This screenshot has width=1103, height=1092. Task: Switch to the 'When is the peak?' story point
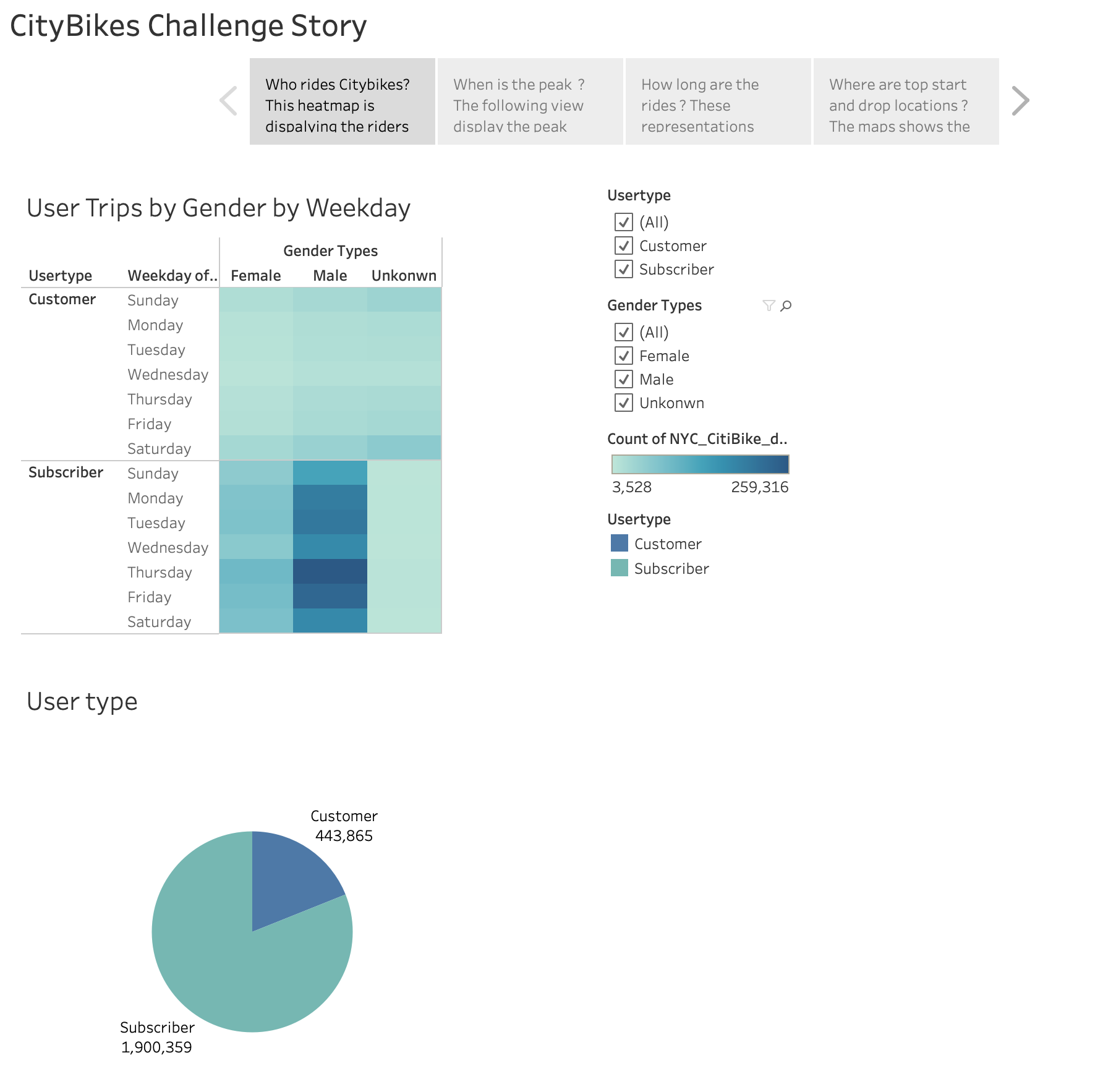pyautogui.click(x=529, y=101)
